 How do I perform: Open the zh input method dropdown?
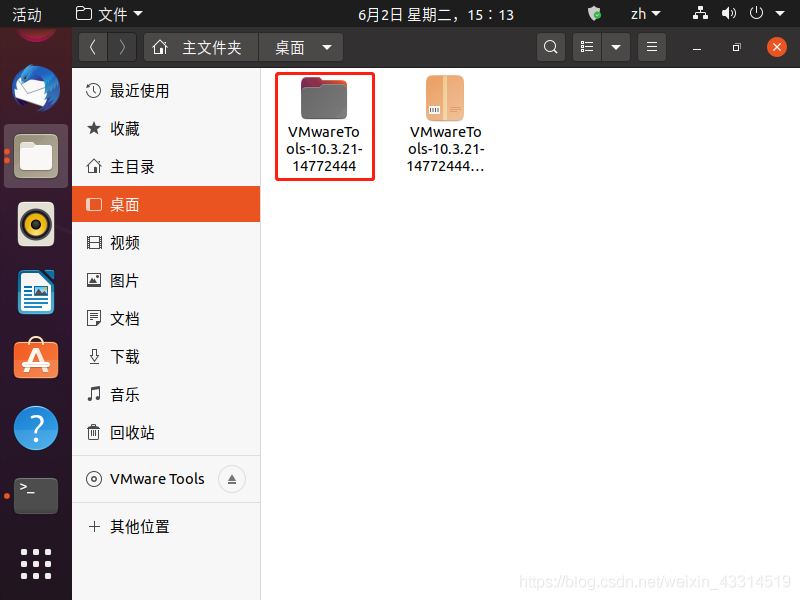point(645,14)
